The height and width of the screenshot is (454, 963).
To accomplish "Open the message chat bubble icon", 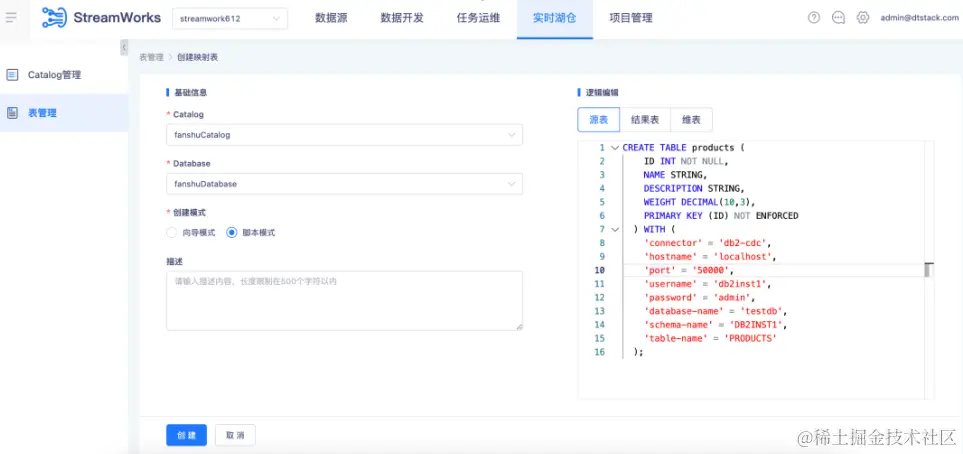I will tap(838, 18).
